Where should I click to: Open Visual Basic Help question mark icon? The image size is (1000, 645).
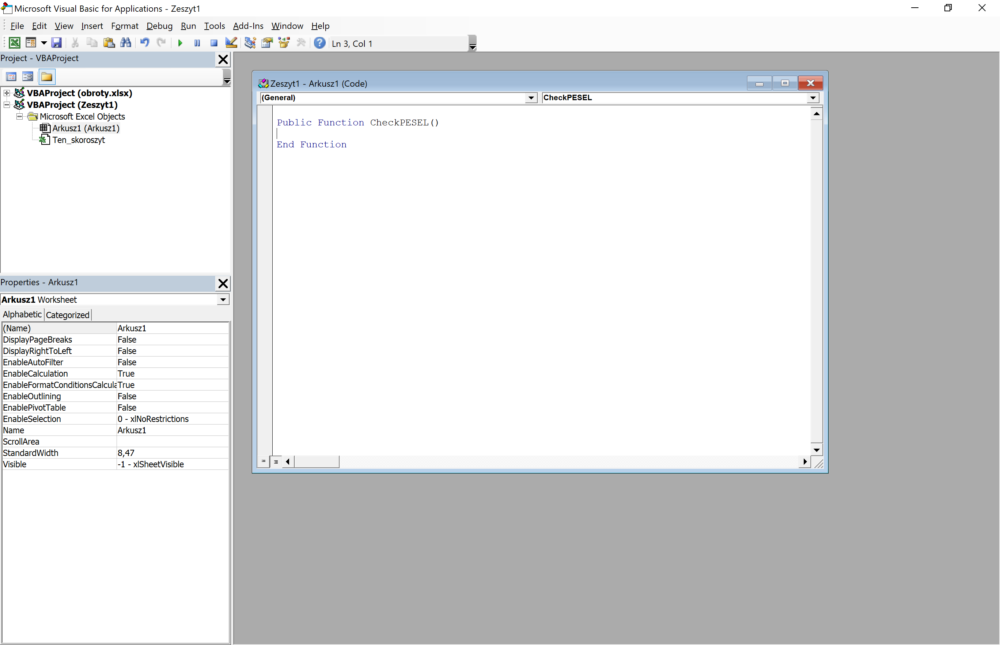coord(320,43)
